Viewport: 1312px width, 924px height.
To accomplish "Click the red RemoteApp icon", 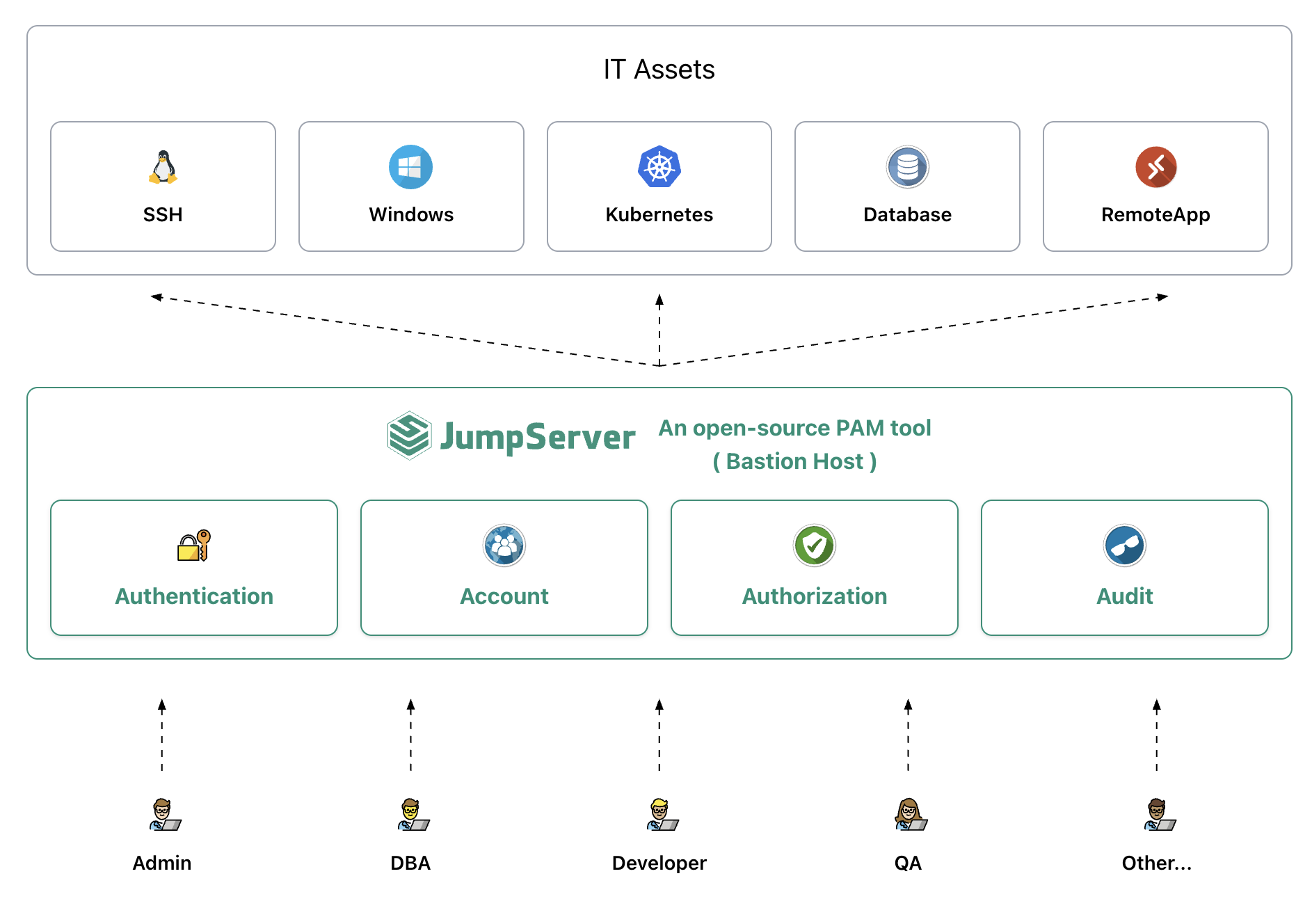I will (1156, 167).
